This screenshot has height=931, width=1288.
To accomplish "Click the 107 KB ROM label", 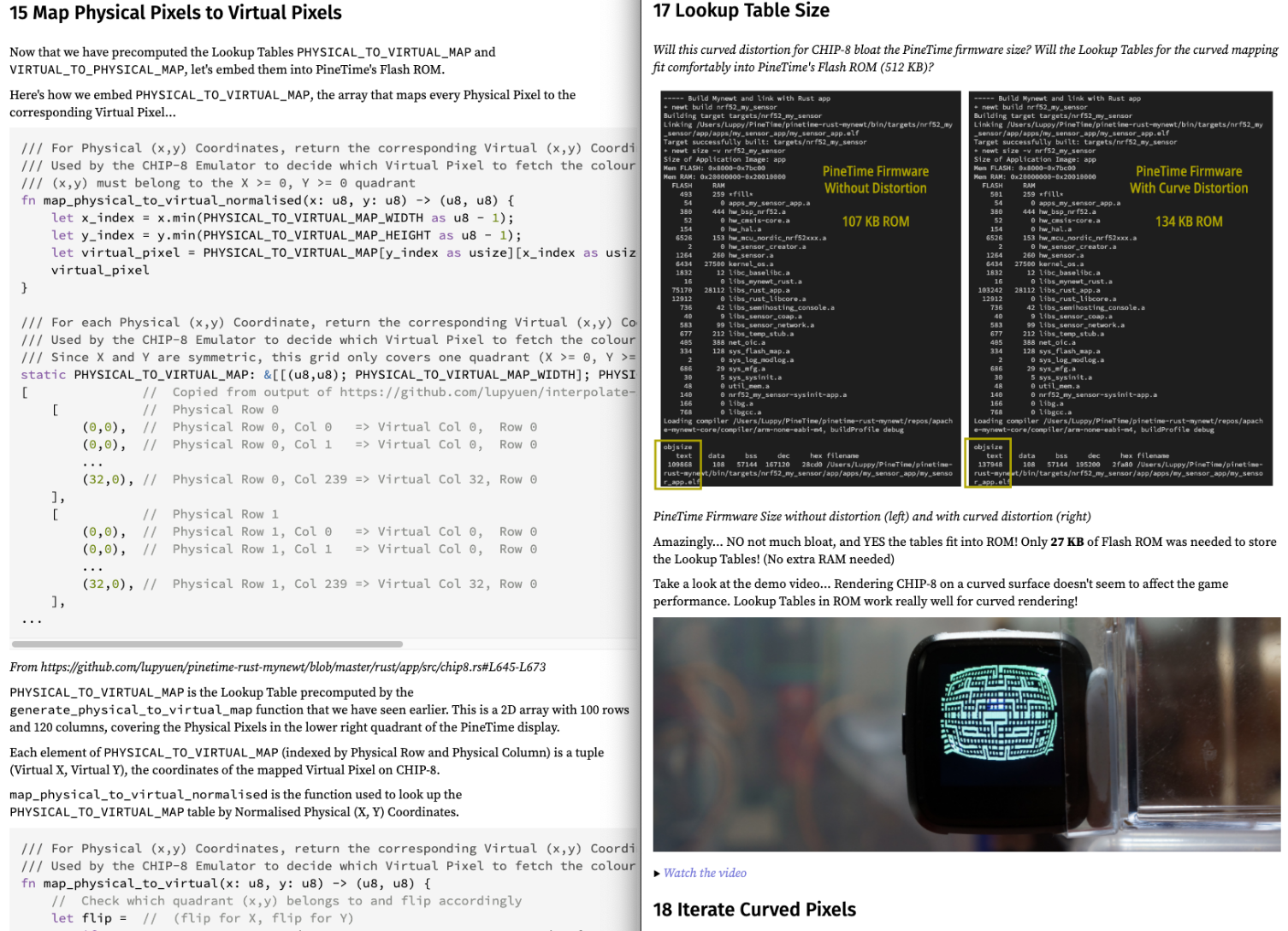I will click(x=875, y=222).
